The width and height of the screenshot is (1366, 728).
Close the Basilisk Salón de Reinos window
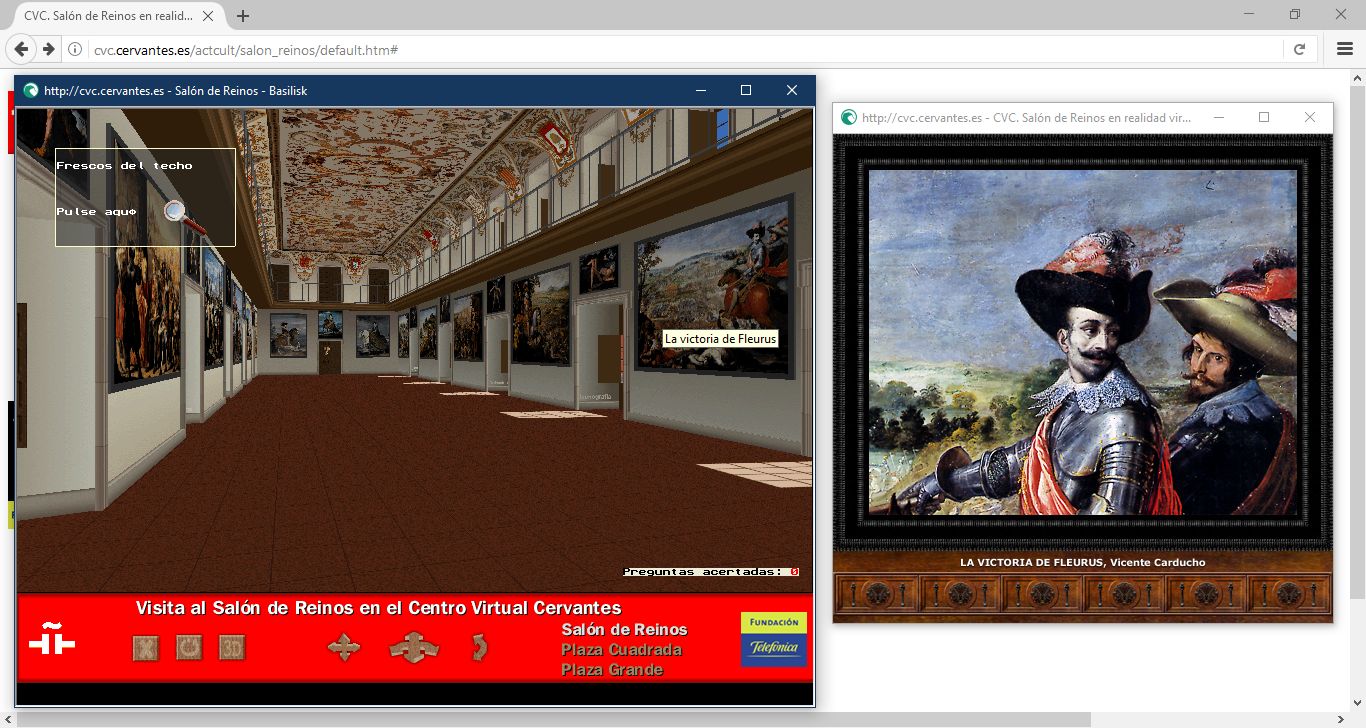pyautogui.click(x=792, y=90)
